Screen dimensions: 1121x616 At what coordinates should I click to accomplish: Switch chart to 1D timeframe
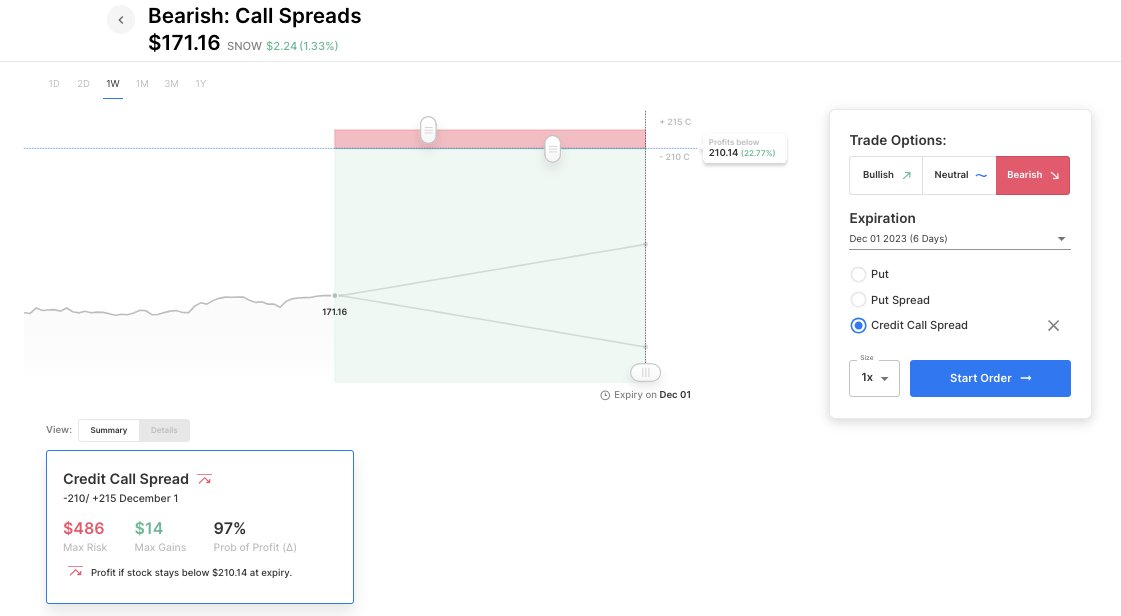click(54, 84)
